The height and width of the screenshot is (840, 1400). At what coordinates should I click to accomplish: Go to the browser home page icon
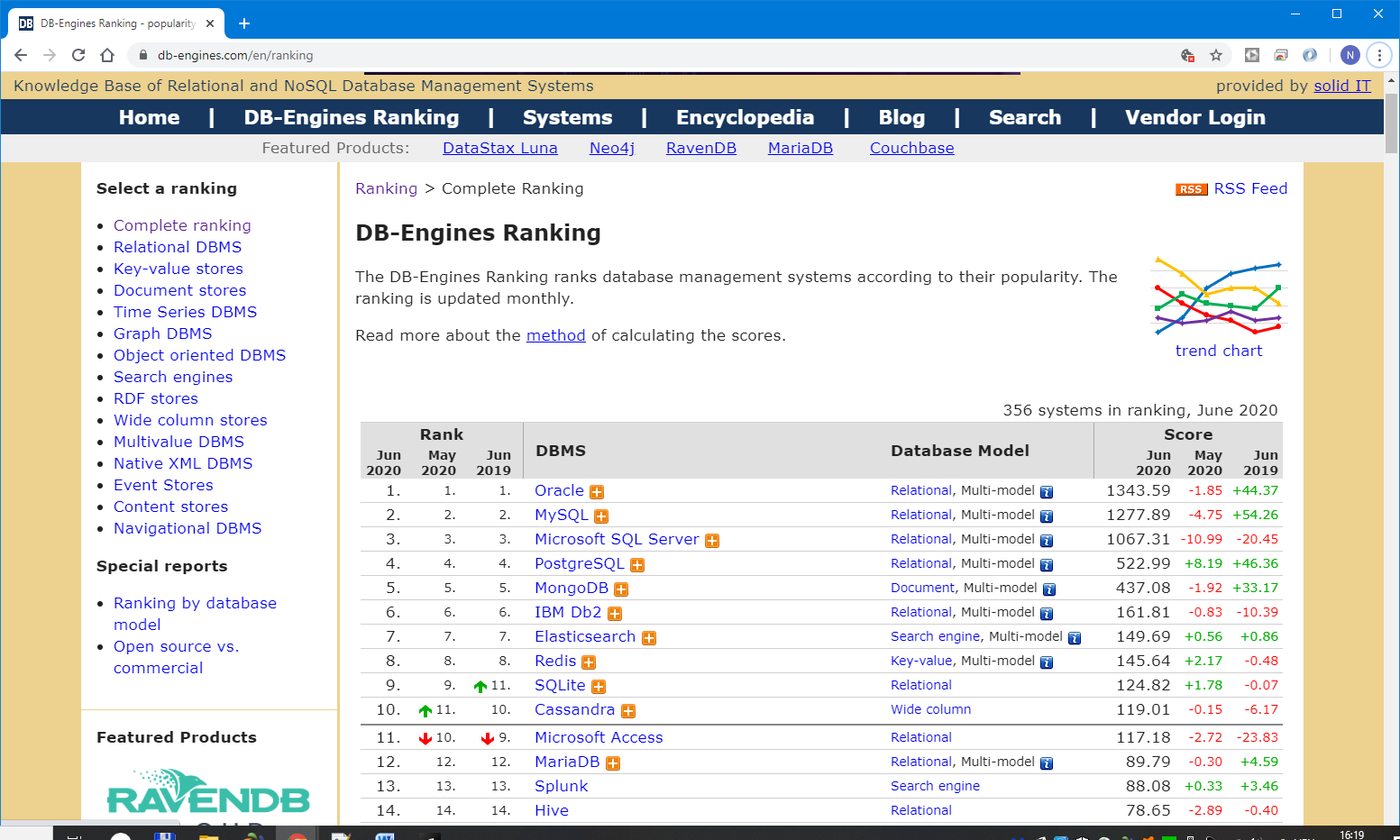click(x=107, y=55)
